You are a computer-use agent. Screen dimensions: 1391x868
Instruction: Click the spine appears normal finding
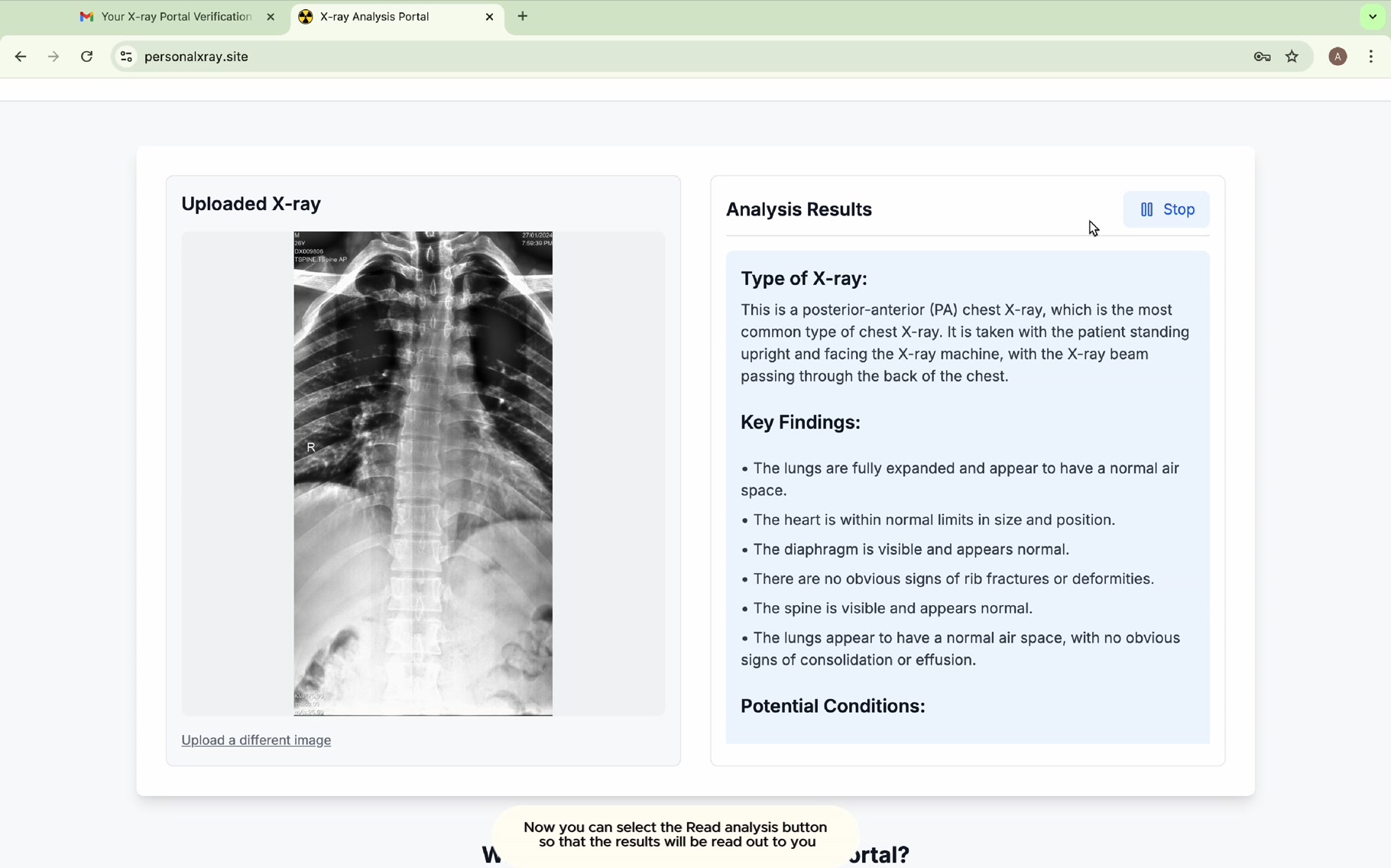887,608
